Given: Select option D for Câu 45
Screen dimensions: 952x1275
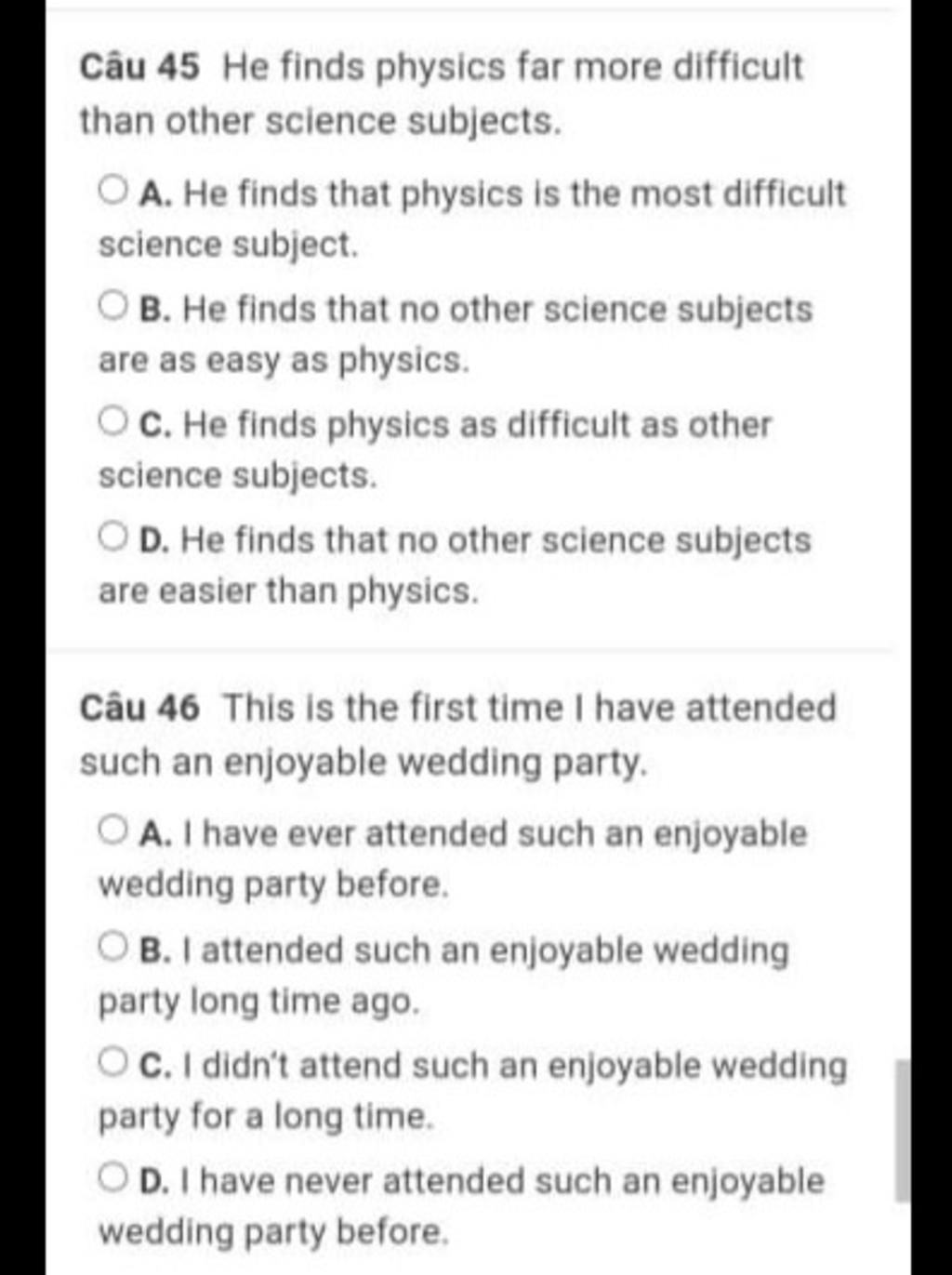Looking at the screenshot, I should pos(112,538).
